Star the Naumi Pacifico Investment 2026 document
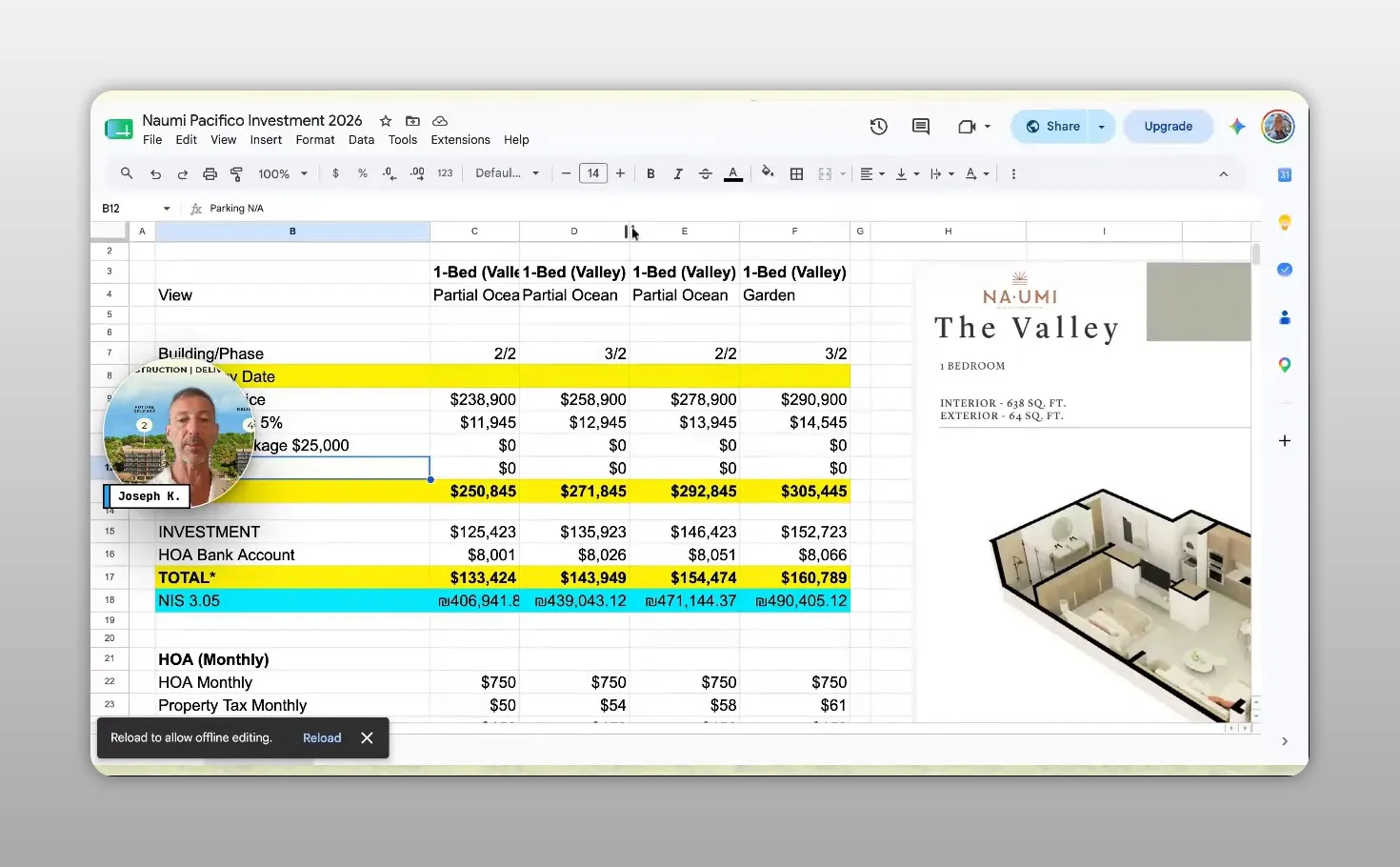 [x=386, y=121]
